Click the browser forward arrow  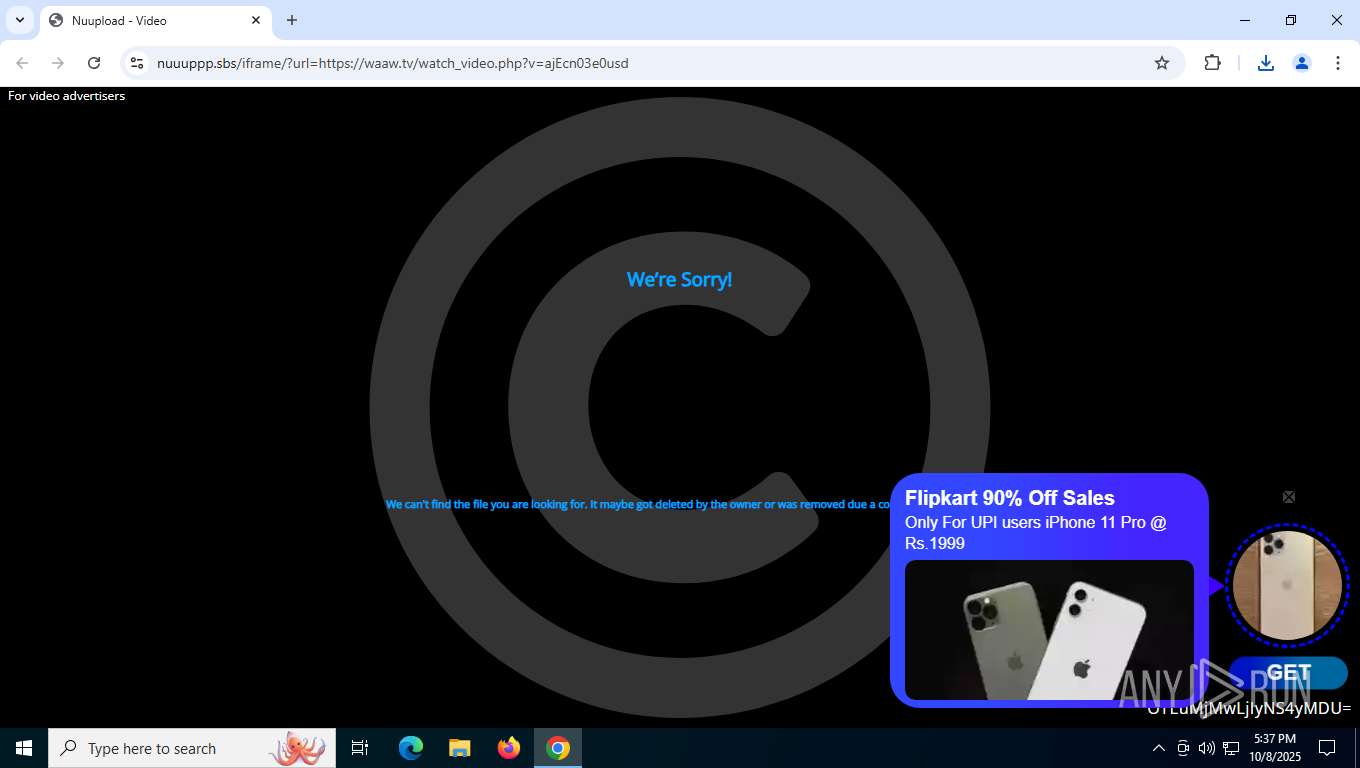click(58, 63)
